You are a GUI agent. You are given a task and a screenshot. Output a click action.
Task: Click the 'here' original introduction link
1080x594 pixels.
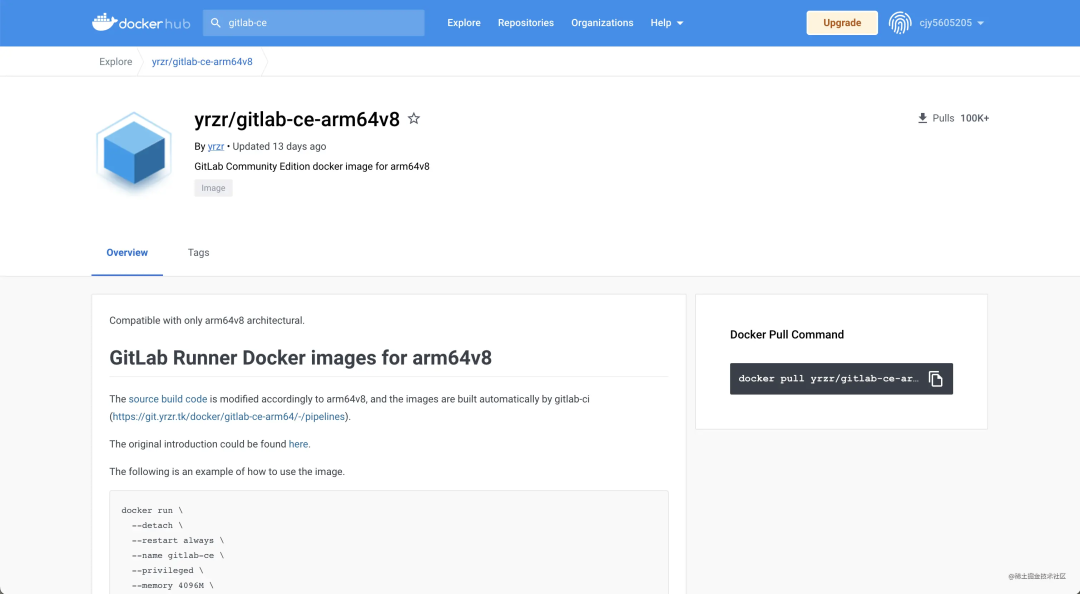(298, 444)
